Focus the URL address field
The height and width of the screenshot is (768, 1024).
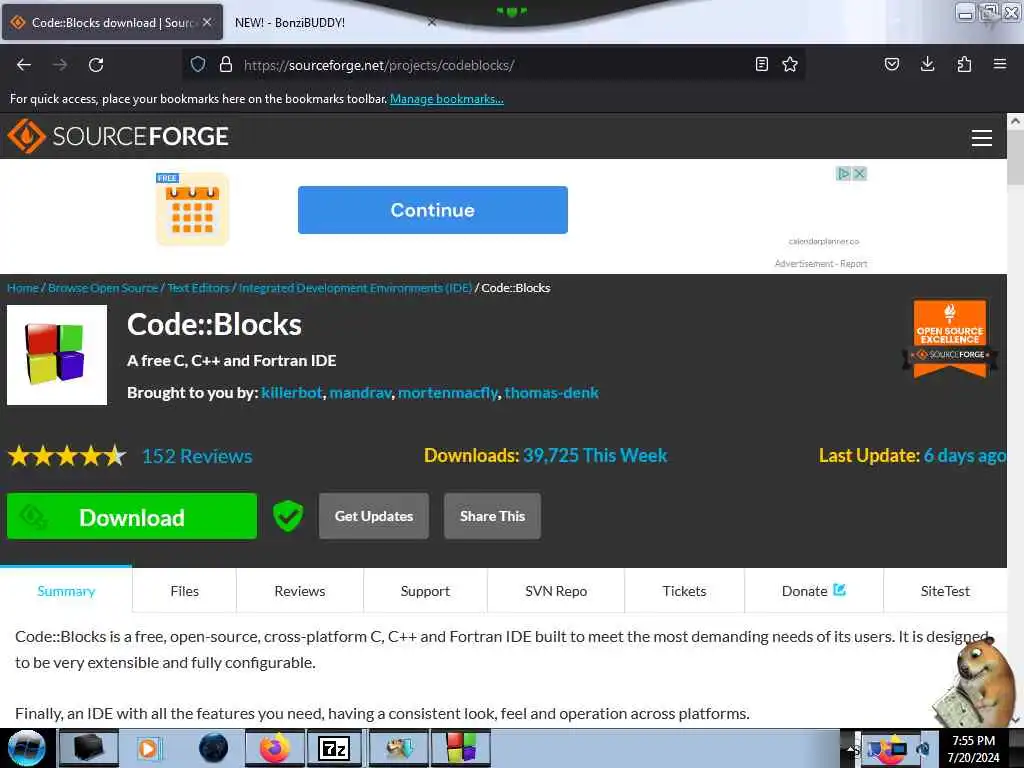pyautogui.click(x=496, y=65)
